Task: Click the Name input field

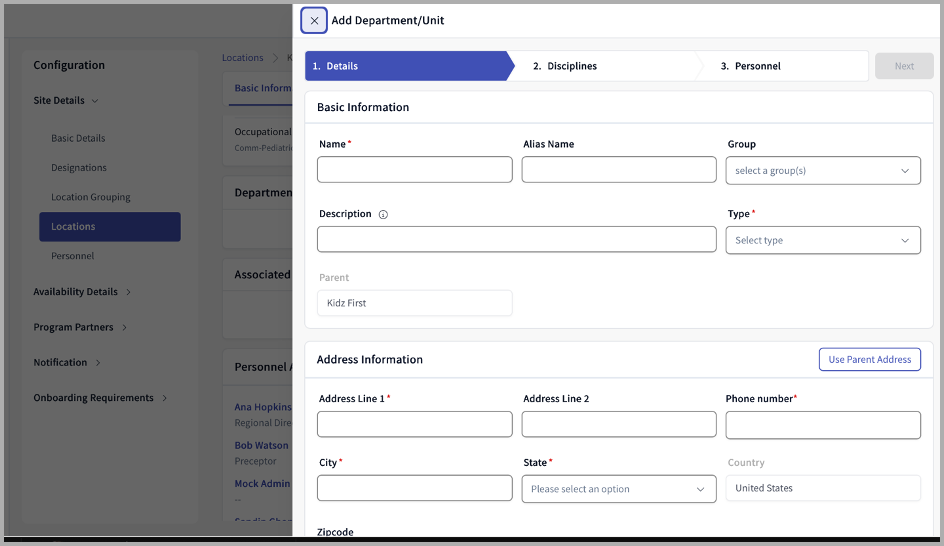Action: point(414,171)
